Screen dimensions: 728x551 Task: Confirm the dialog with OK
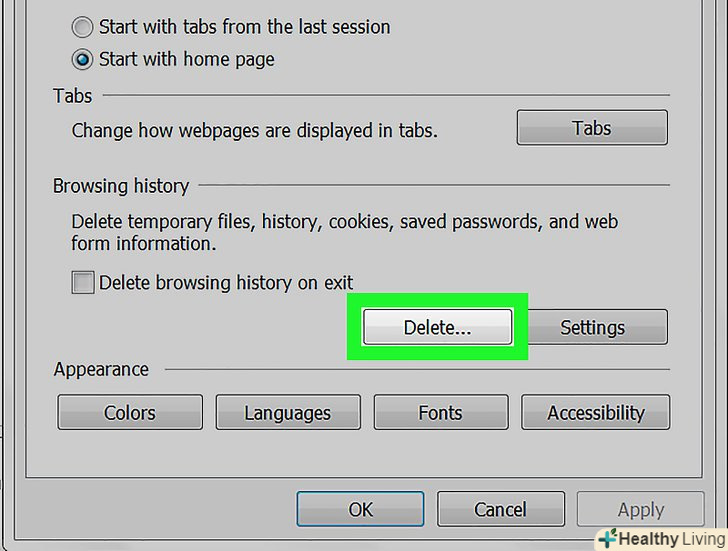pyautogui.click(x=360, y=509)
